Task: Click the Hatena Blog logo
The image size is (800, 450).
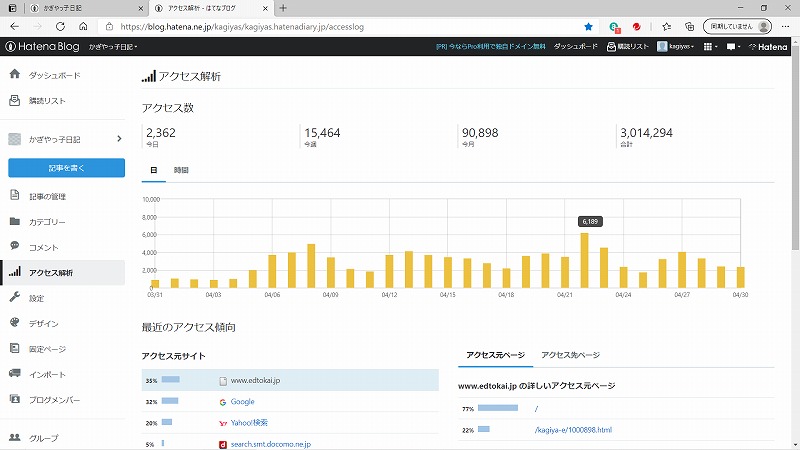Action: [42, 46]
